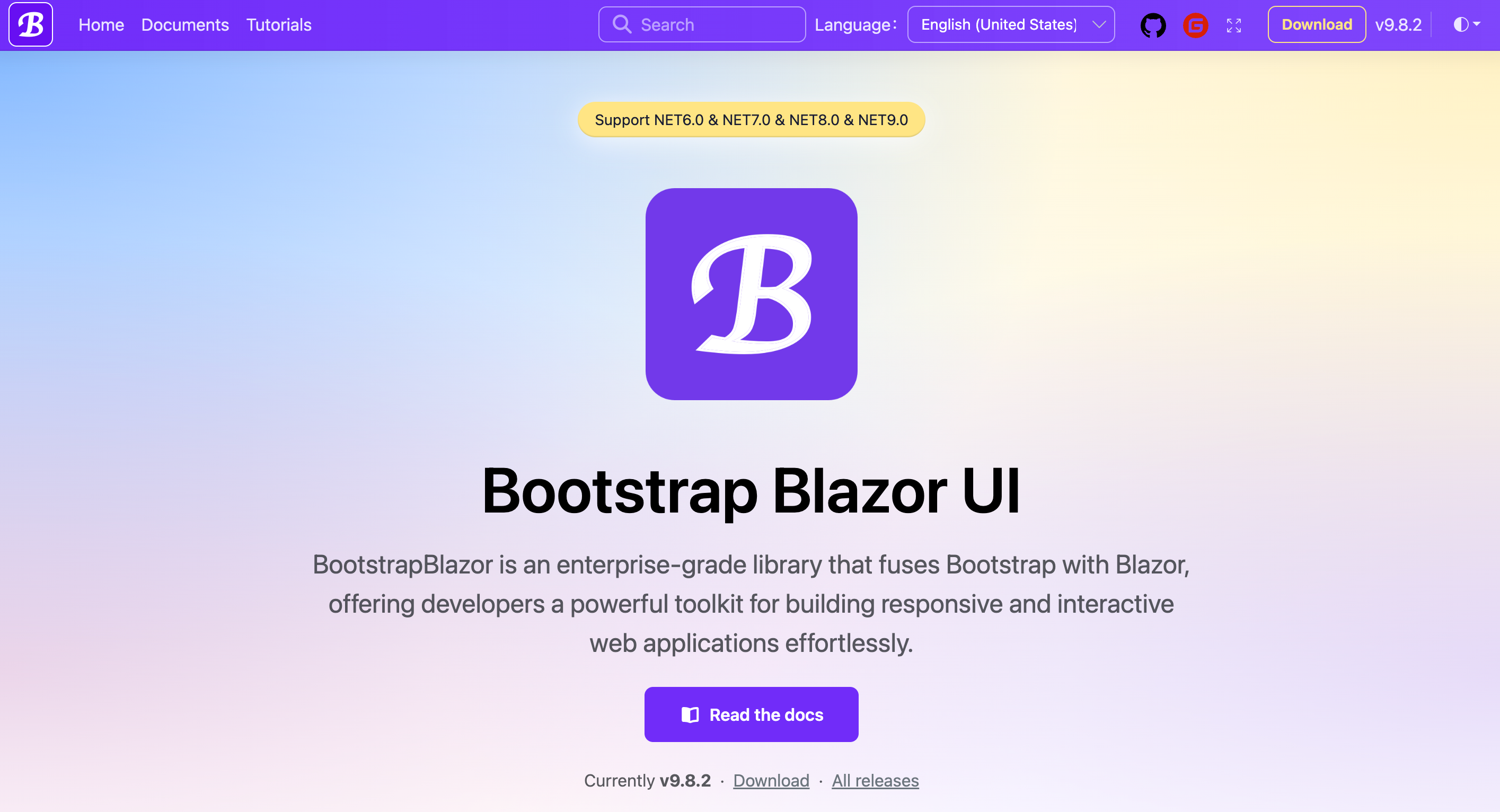1500x812 pixels.
Task: Open the Tutorials menu item
Action: point(279,24)
